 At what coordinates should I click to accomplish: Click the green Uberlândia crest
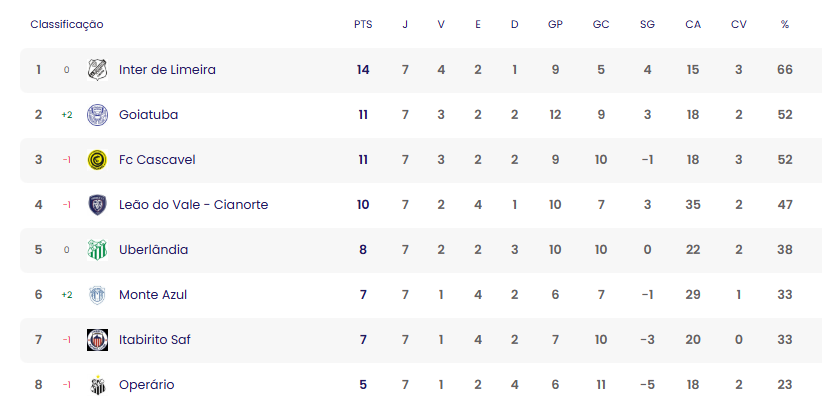98,250
